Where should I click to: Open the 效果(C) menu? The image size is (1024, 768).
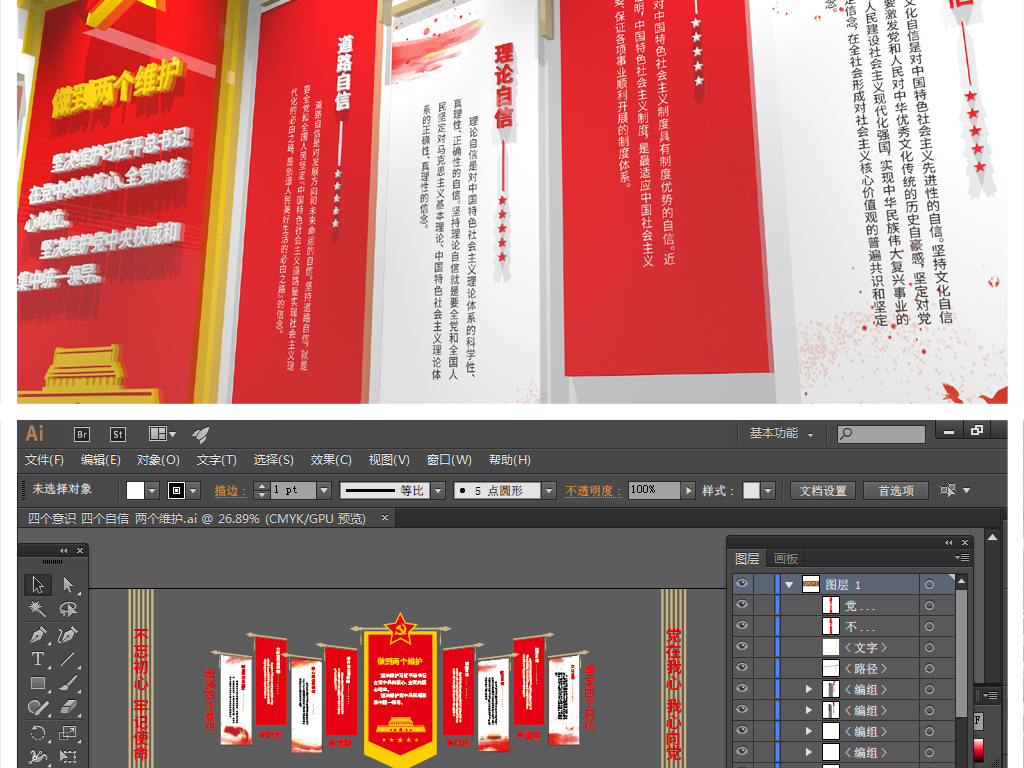click(331, 460)
